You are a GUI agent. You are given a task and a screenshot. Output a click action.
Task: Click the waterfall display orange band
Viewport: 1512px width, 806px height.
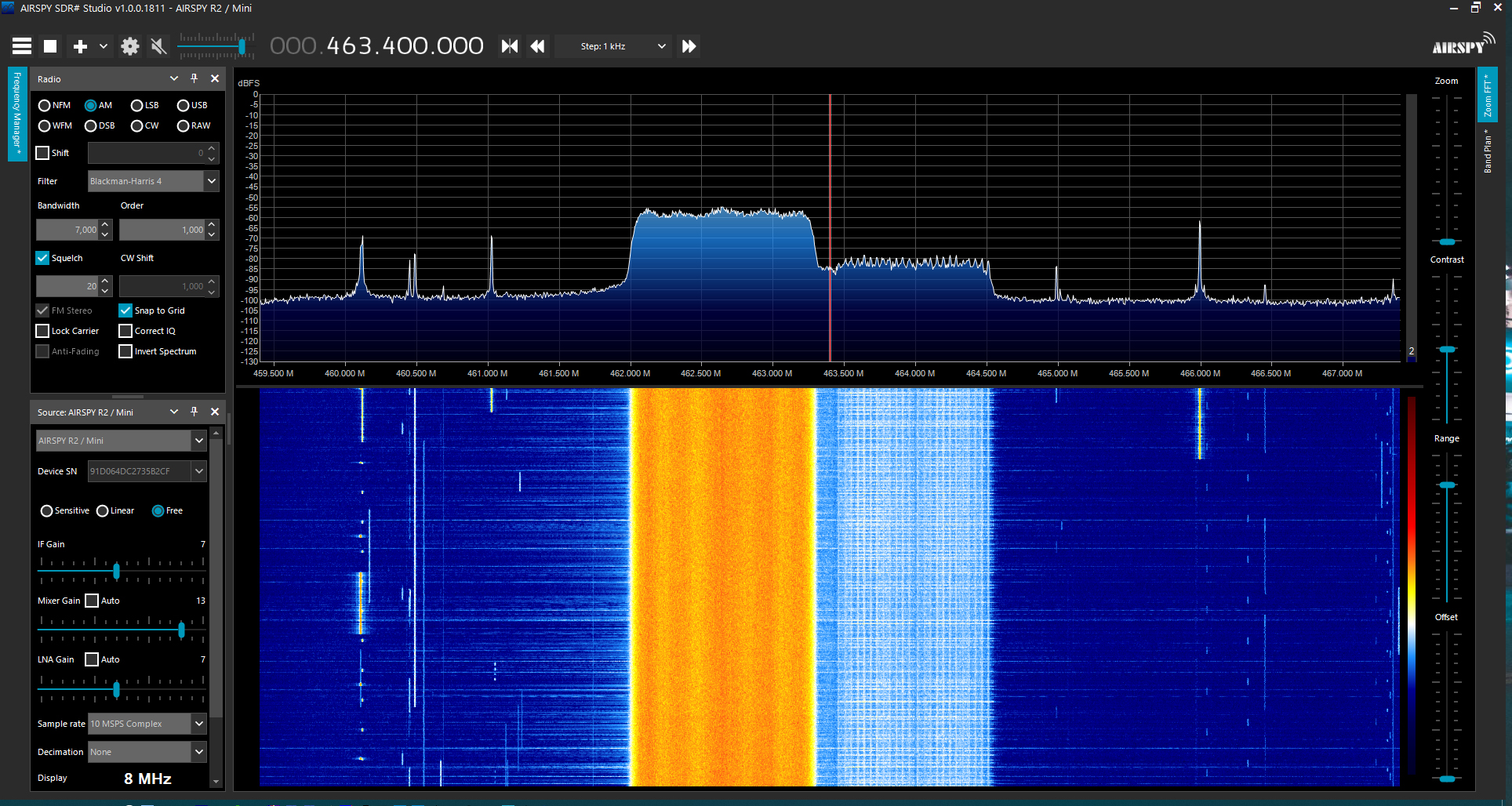pyautogui.click(x=722, y=586)
